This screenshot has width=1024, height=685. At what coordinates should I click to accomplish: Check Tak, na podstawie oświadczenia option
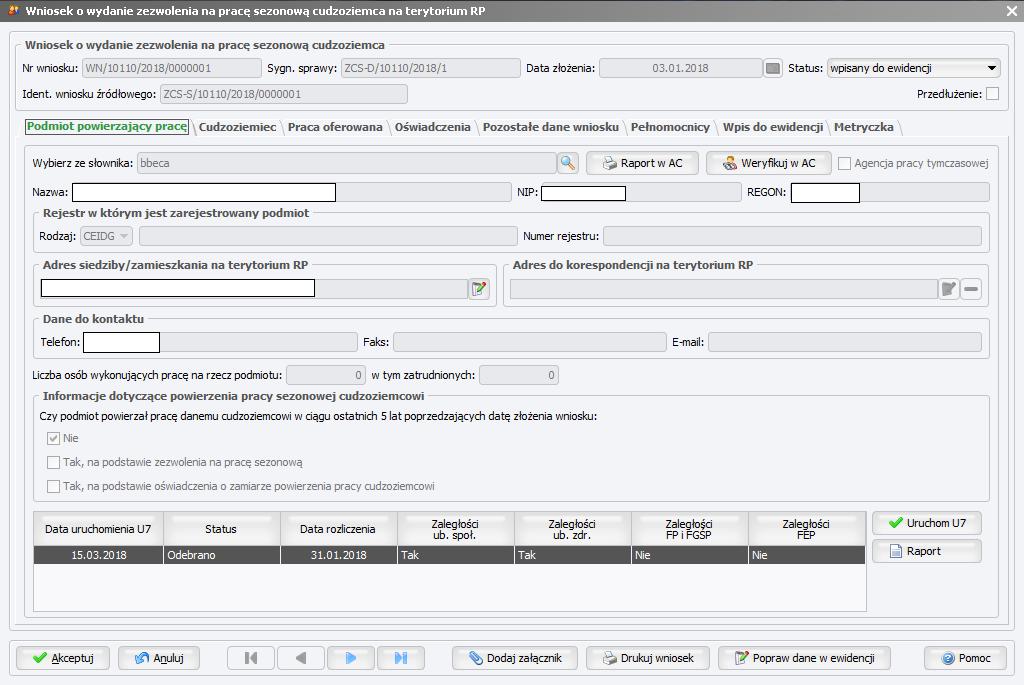[54, 486]
